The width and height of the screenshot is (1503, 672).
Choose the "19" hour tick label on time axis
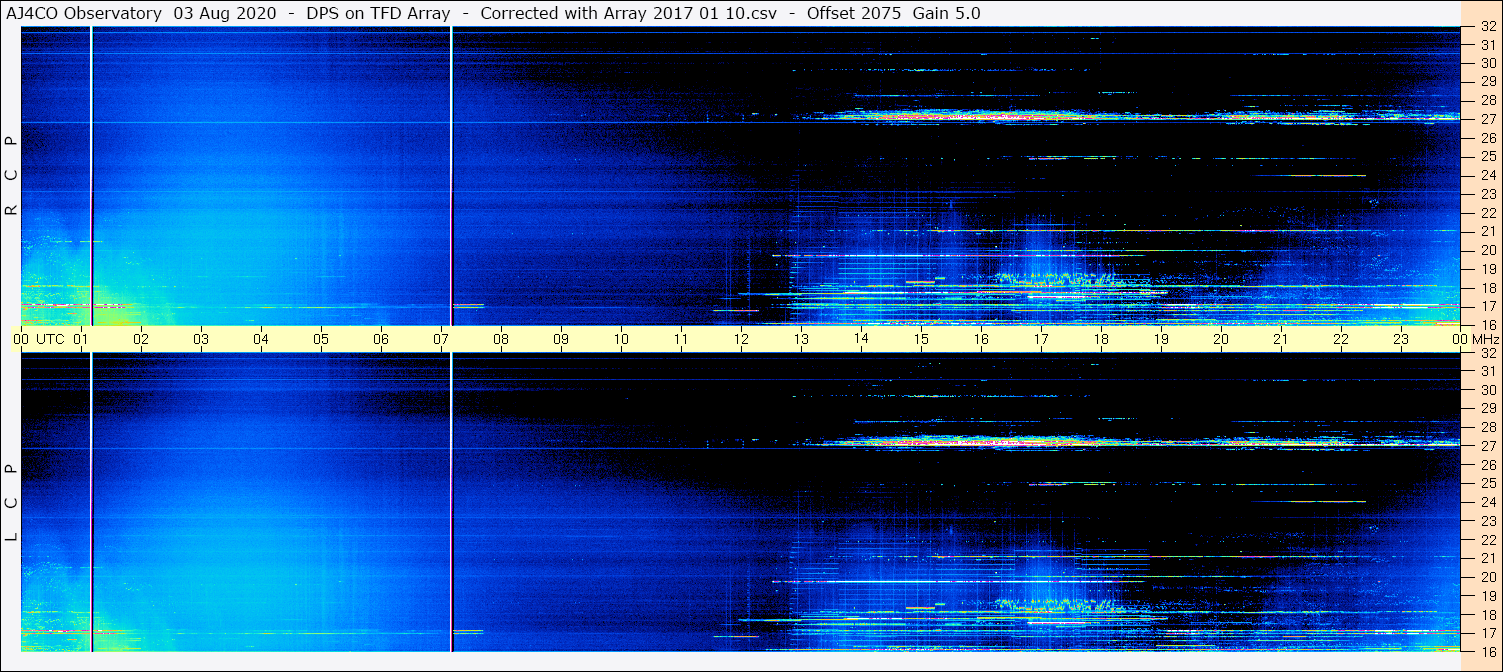coord(1161,339)
